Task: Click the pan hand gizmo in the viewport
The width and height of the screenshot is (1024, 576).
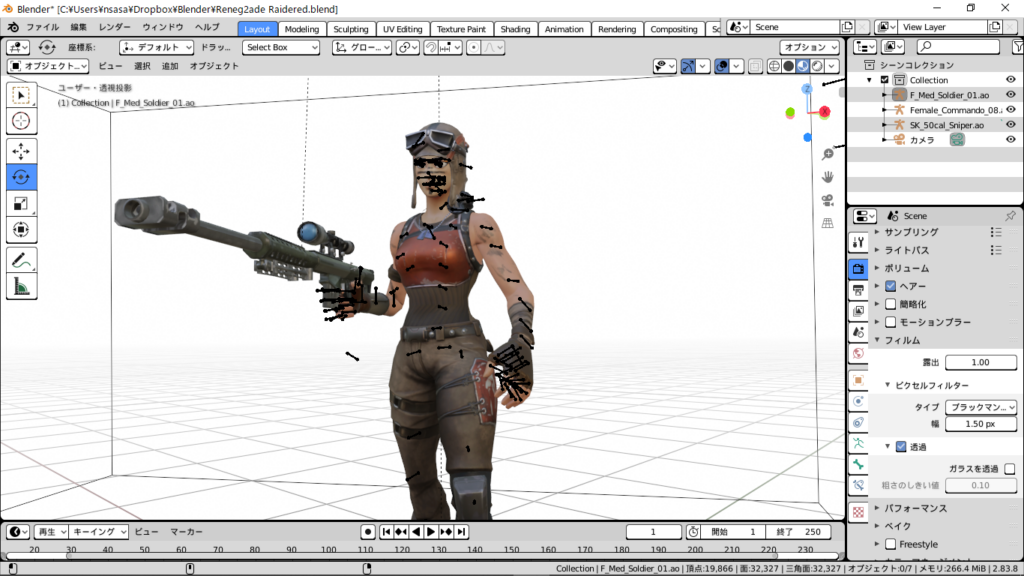Action: click(x=828, y=177)
